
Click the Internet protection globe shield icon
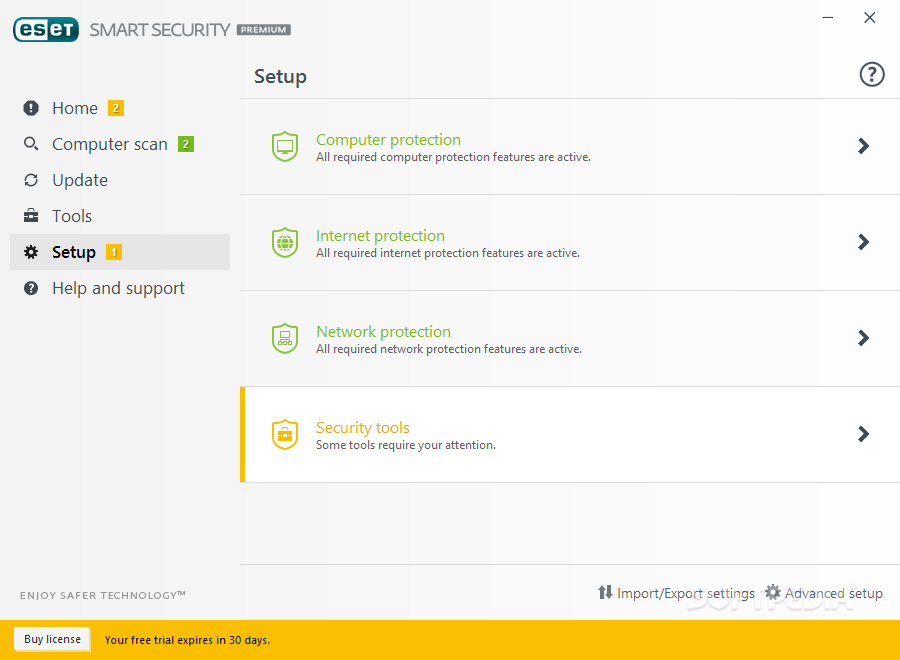285,242
